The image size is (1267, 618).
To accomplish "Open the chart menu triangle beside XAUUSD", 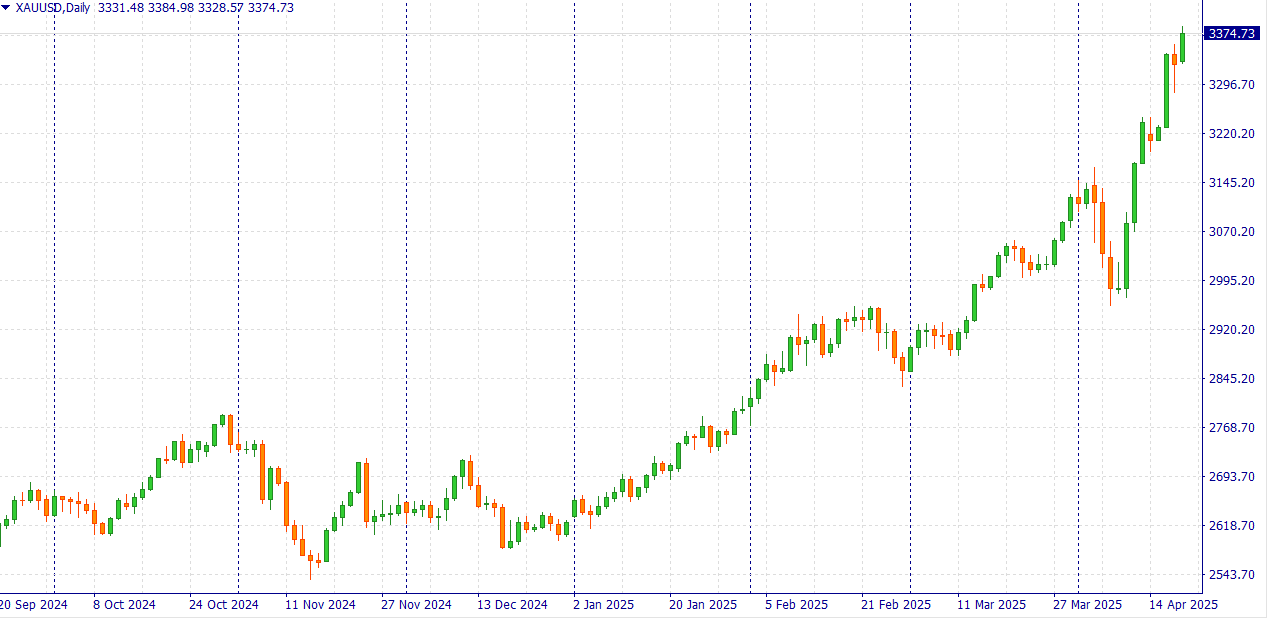I will tap(6, 8).
